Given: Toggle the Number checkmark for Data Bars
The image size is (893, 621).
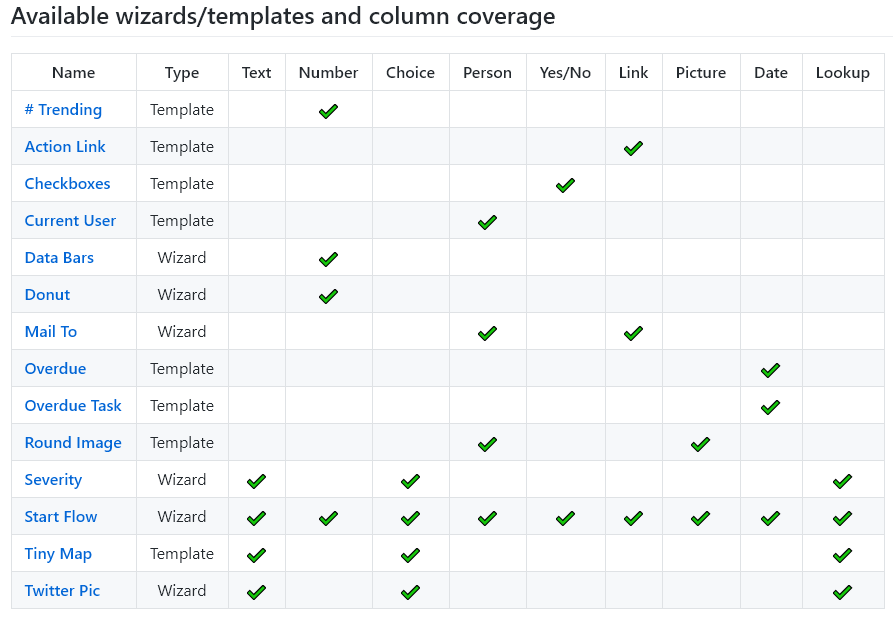Looking at the screenshot, I should click(328, 258).
